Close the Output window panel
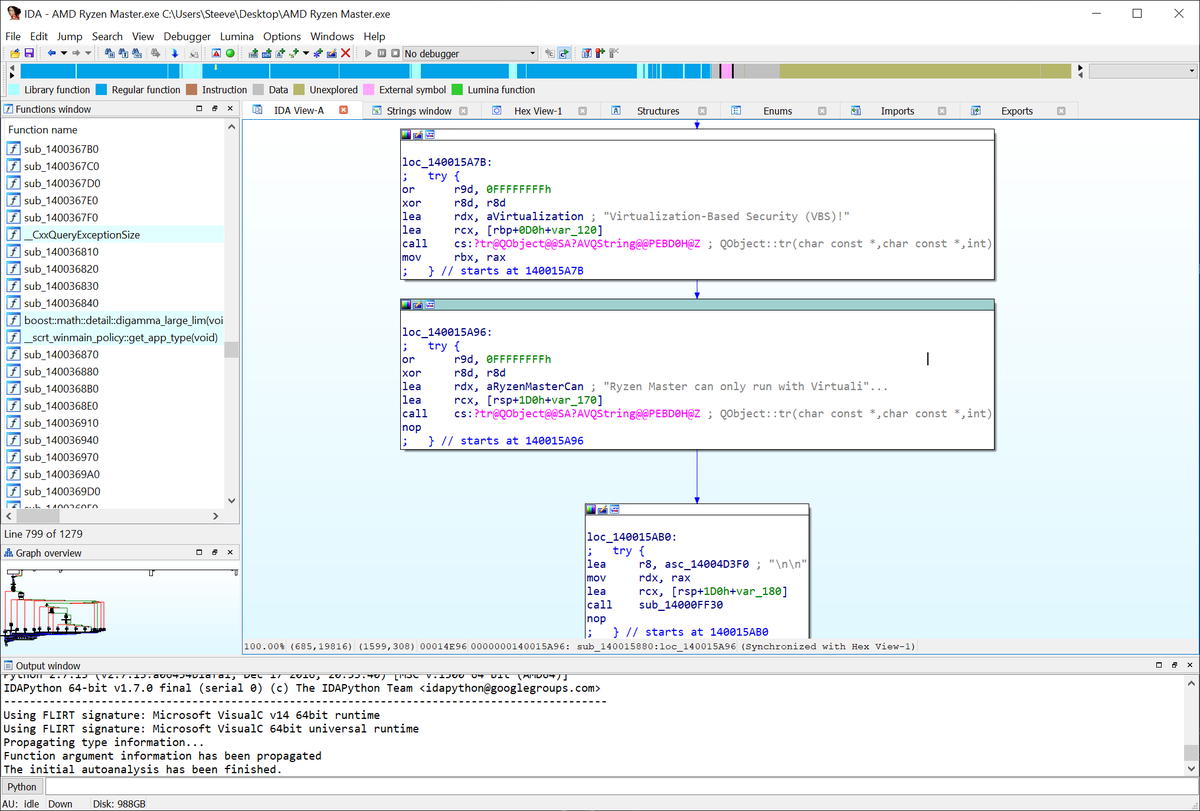The height and width of the screenshot is (811, 1200). click(1190, 665)
